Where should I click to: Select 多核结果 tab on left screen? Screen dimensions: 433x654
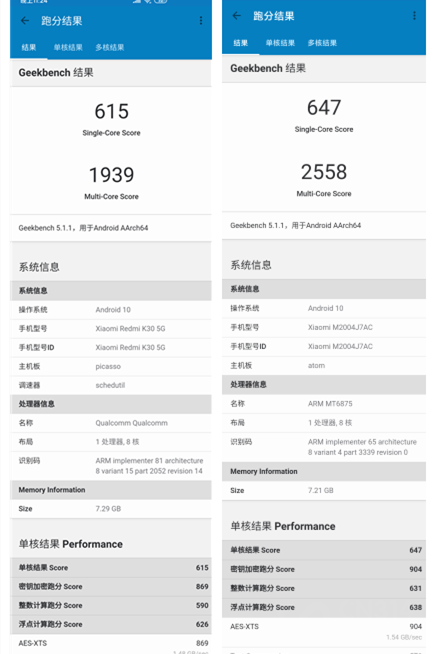(110, 47)
